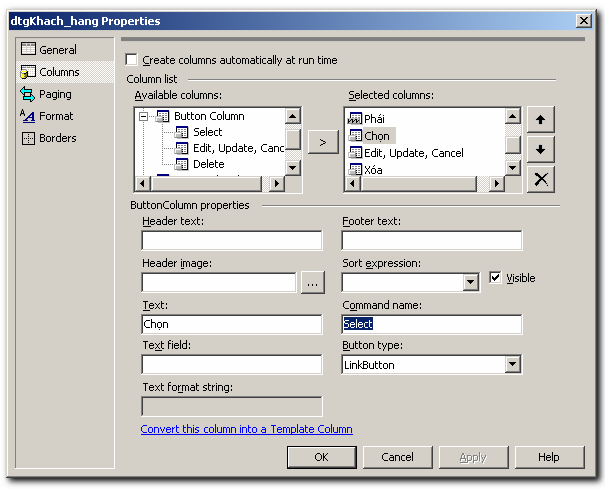Screen dimensions: 605x489
Task: Browse for header image with ellipsis button
Action: 313,283
